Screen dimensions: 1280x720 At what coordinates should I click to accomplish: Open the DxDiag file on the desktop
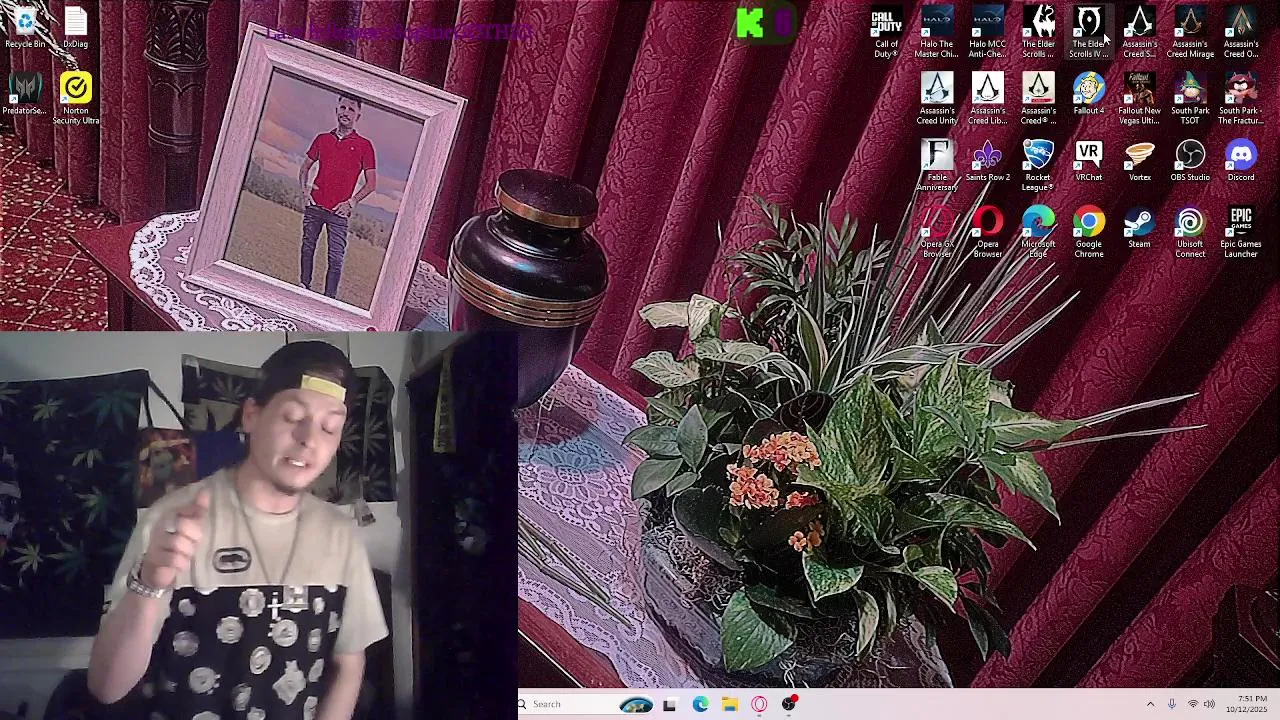(x=76, y=28)
